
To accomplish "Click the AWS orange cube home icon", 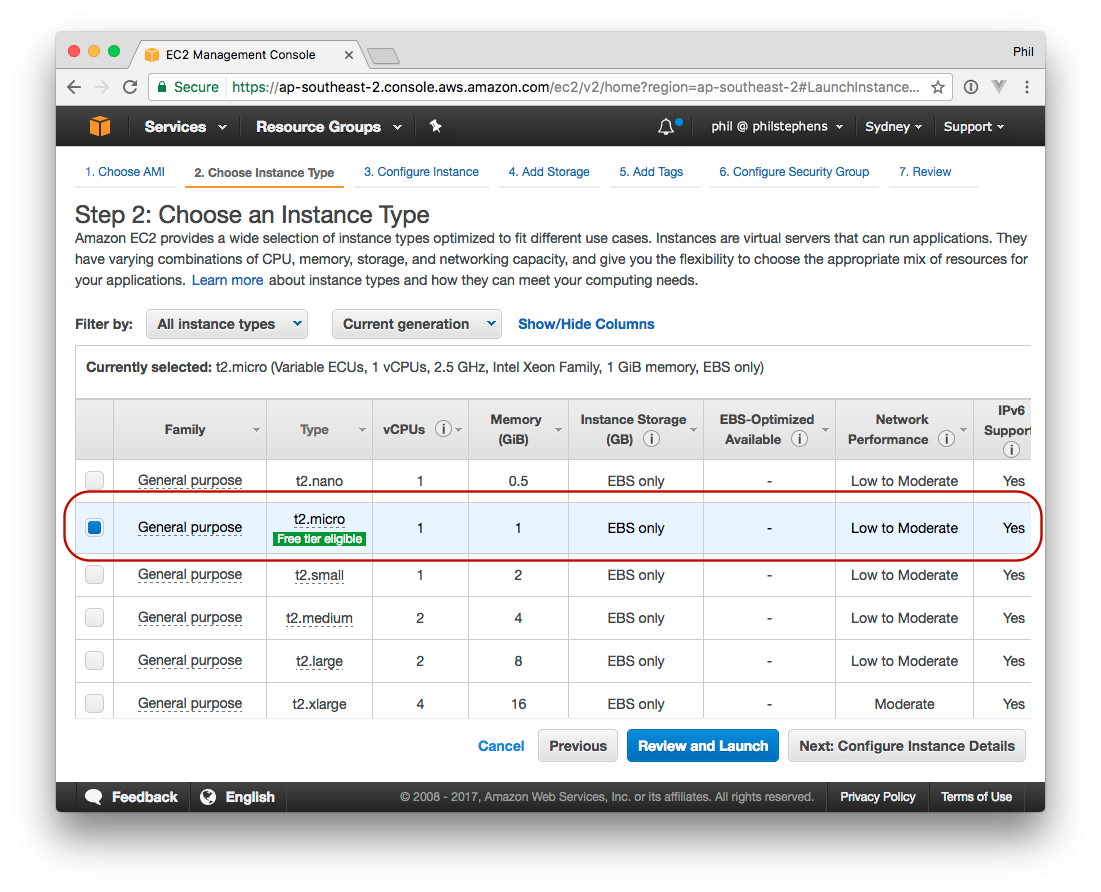I will point(99,127).
